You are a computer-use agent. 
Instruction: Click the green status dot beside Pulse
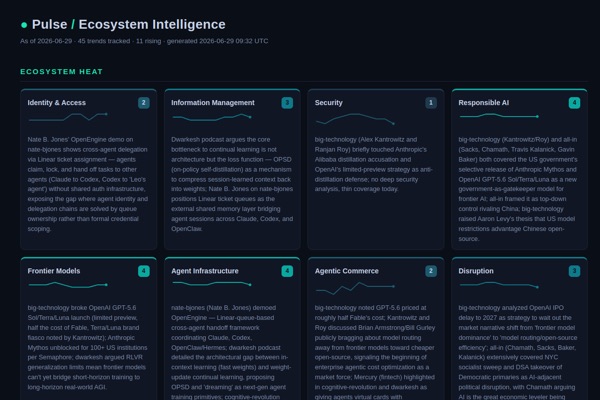click(24, 25)
